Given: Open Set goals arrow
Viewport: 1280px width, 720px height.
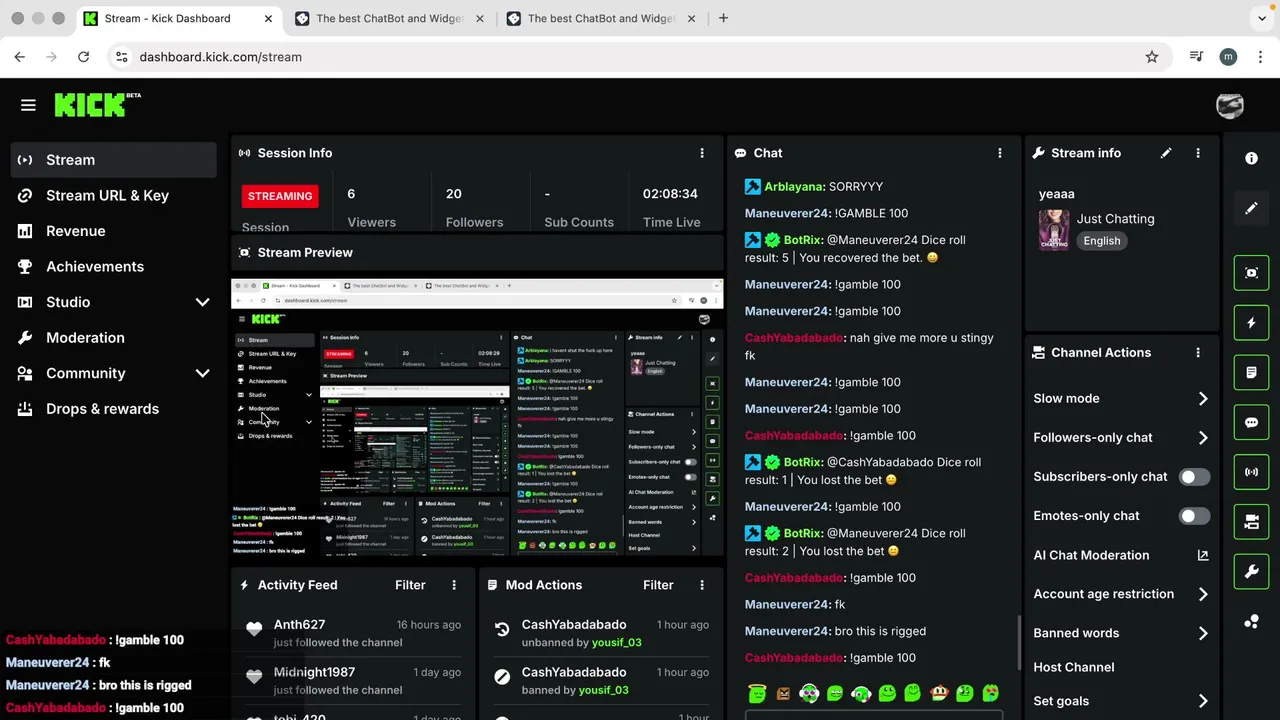Looking at the screenshot, I should 1203,701.
